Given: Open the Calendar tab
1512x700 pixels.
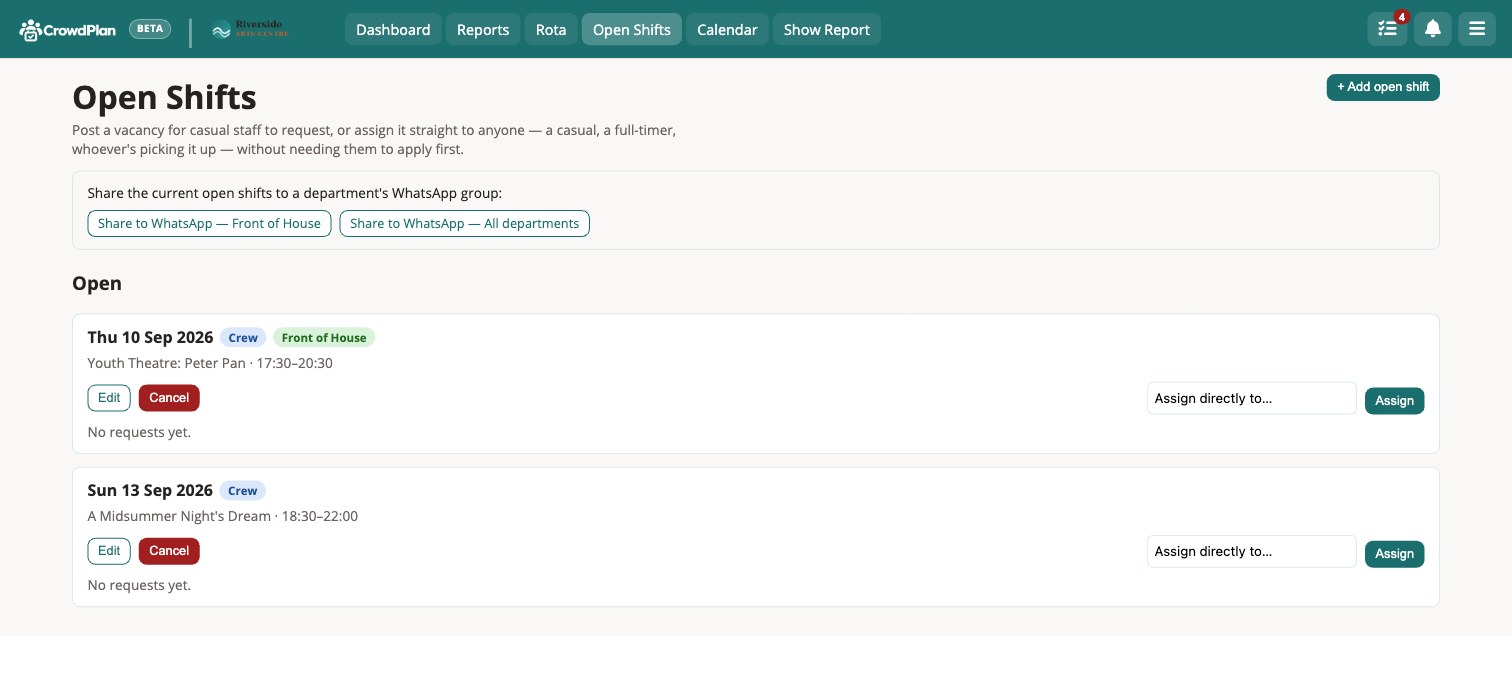Looking at the screenshot, I should tap(727, 29).
